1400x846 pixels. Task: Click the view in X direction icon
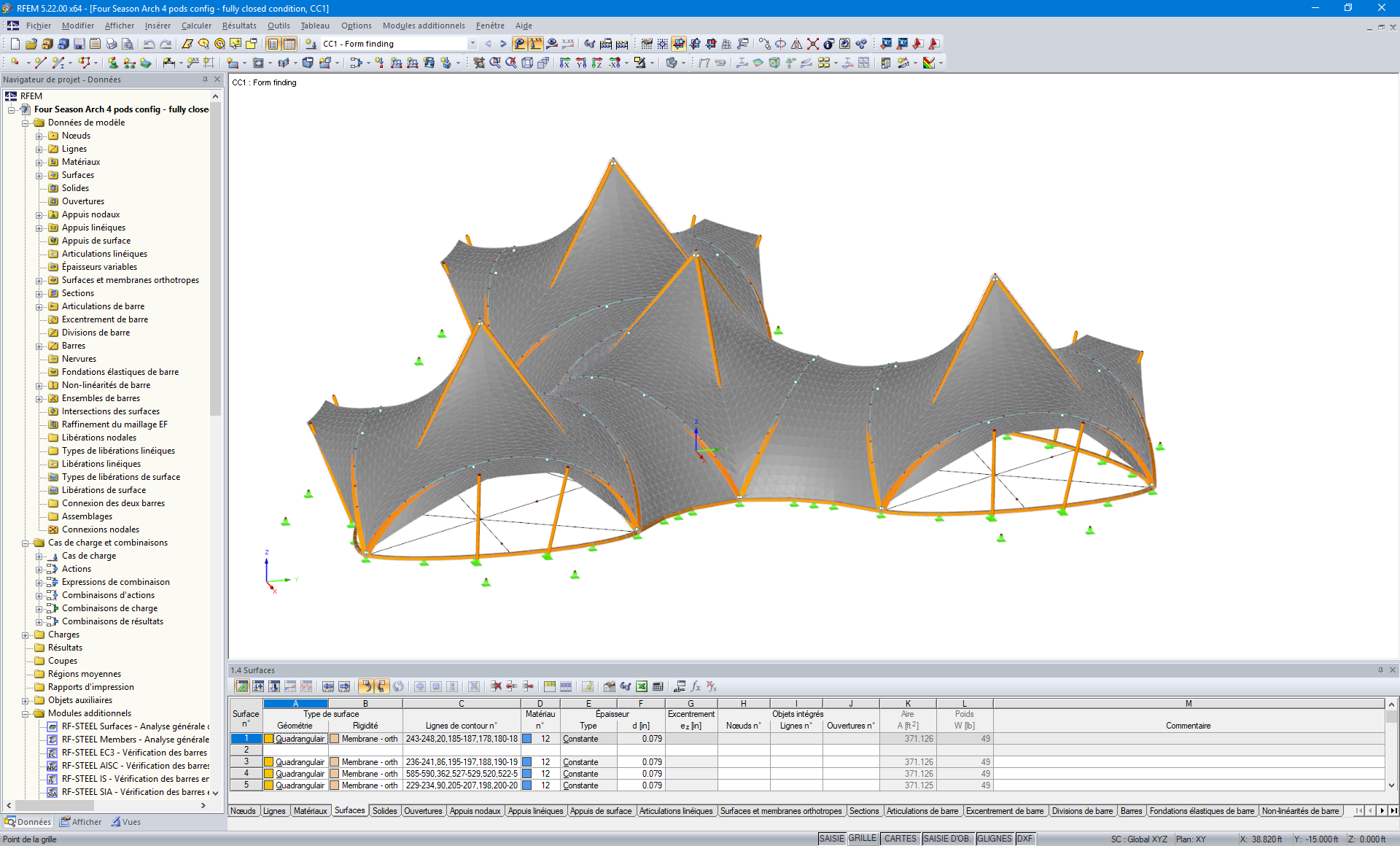point(564,63)
